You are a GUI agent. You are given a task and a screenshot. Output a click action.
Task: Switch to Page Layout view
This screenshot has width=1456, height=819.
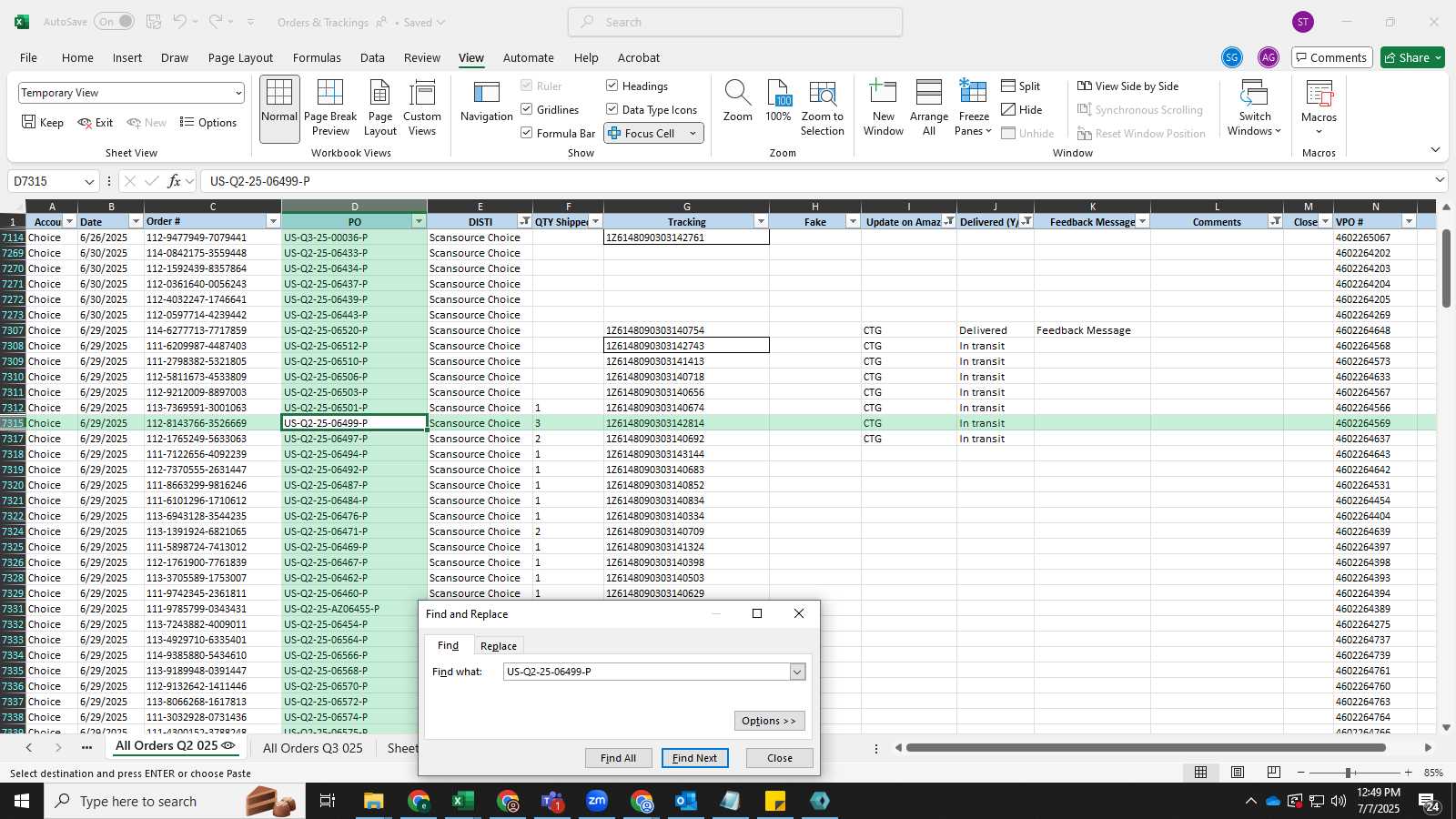pos(380,109)
